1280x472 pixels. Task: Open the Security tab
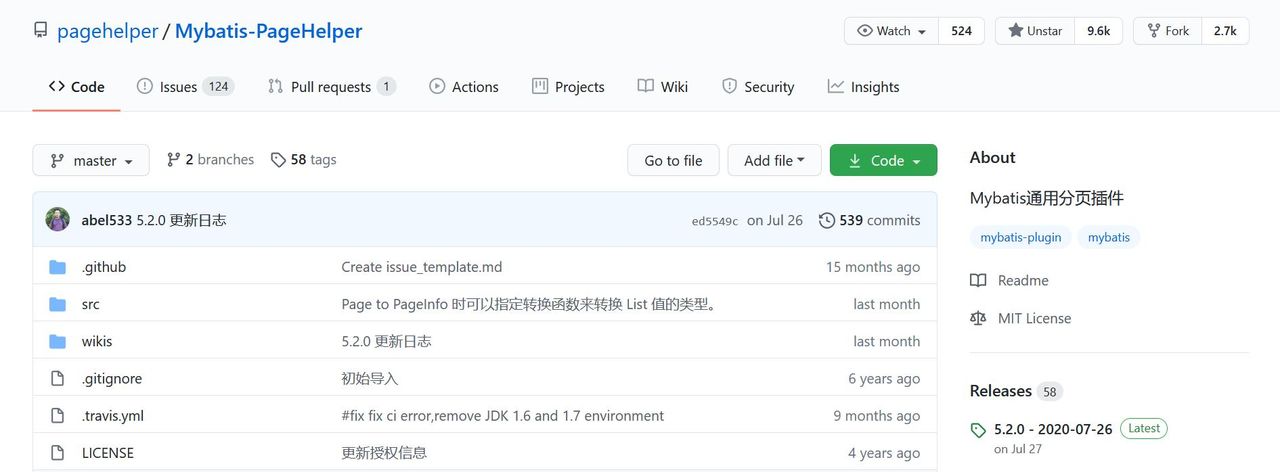[x=758, y=87]
